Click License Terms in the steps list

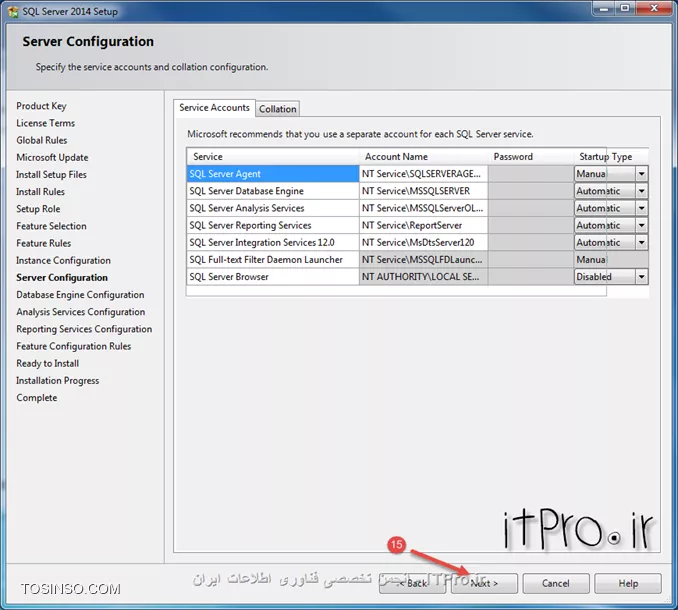click(x=45, y=123)
